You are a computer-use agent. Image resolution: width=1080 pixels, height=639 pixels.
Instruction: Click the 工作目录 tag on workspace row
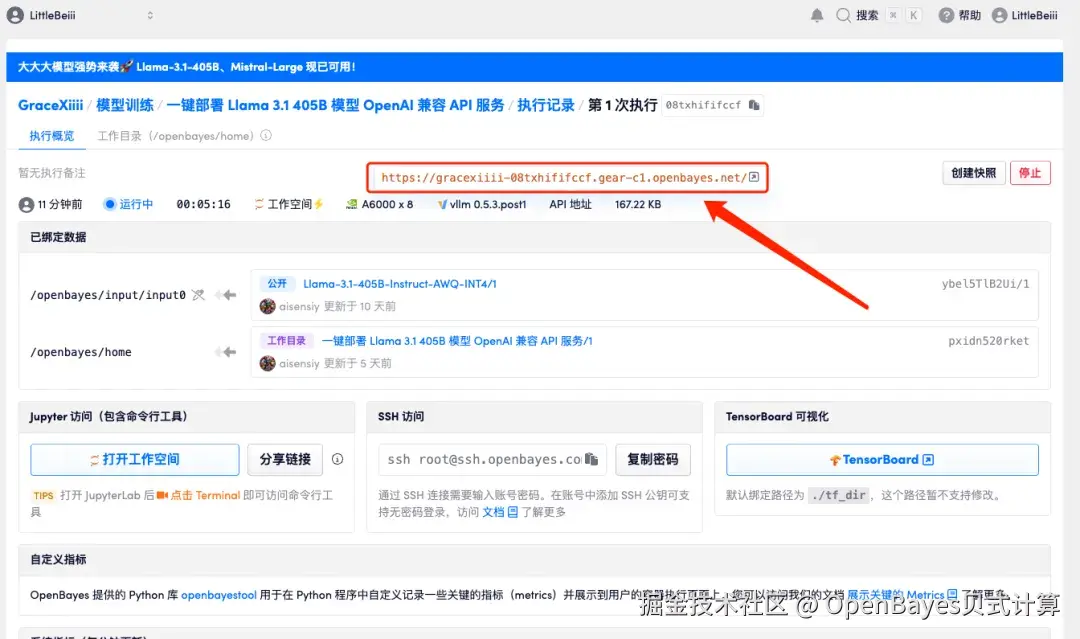coord(286,341)
